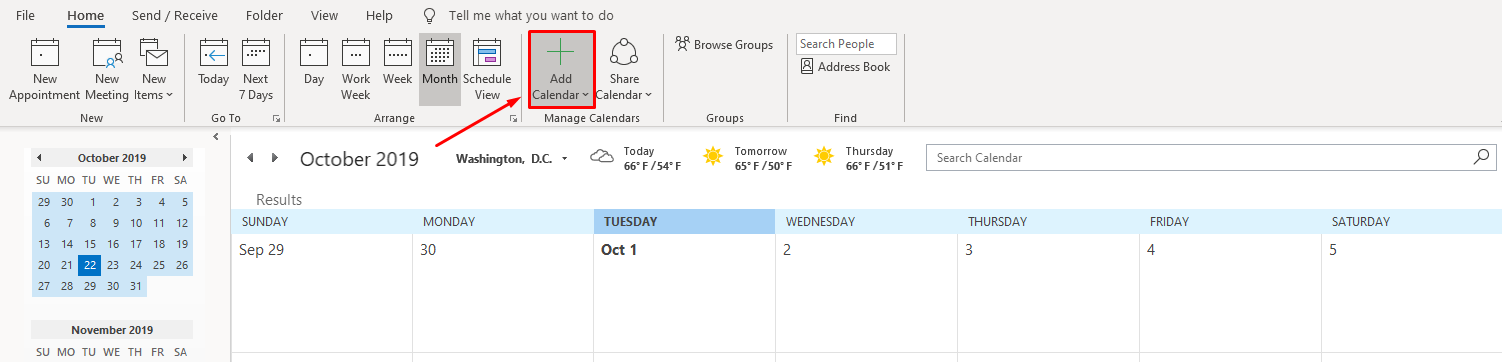Jump to Today in calendar
Screen dimensions: 1502x362
(214, 69)
